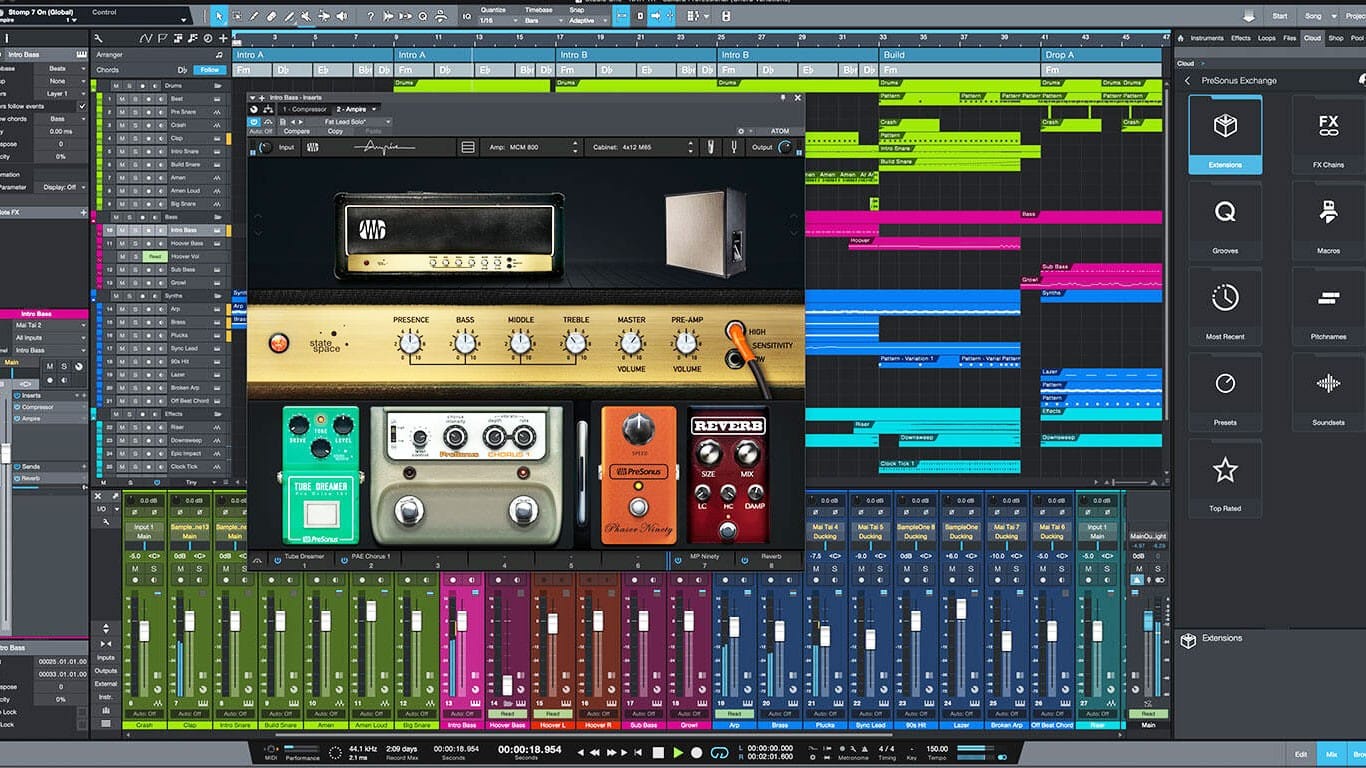Click the tuner fork icon in Ampire
The width and height of the screenshot is (1366, 768).
tap(735, 147)
